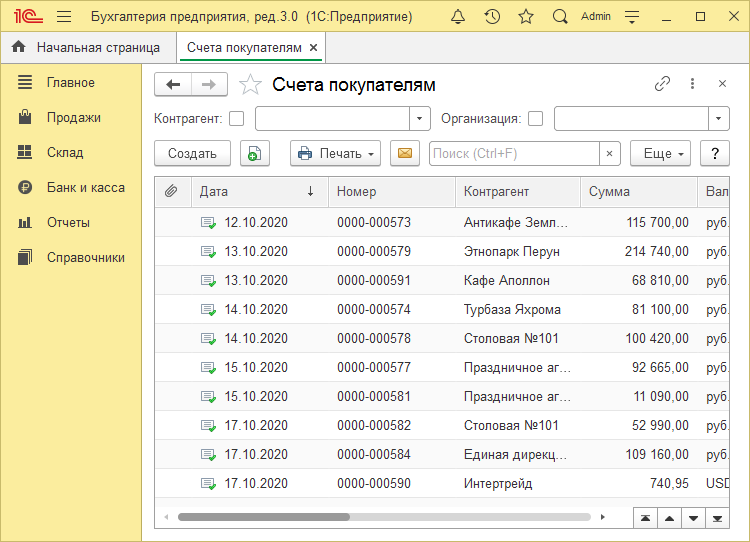Open the Главное section
This screenshot has height=542, width=750.
click(71, 82)
